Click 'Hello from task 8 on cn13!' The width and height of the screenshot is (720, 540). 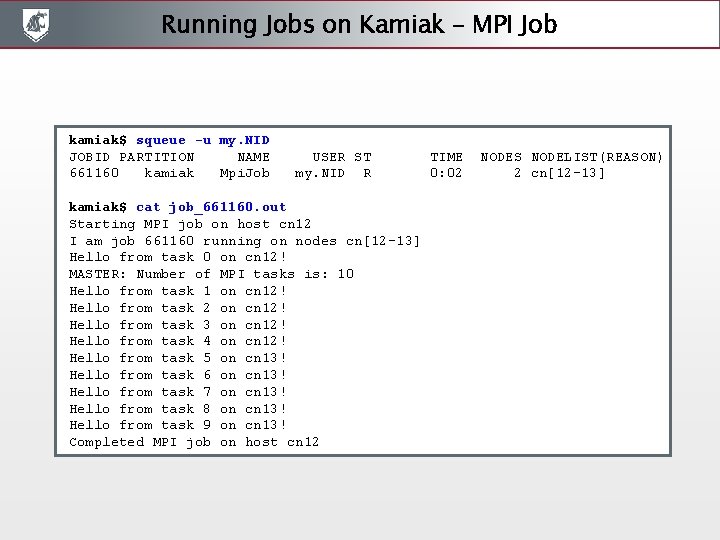pyautogui.click(x=178, y=409)
